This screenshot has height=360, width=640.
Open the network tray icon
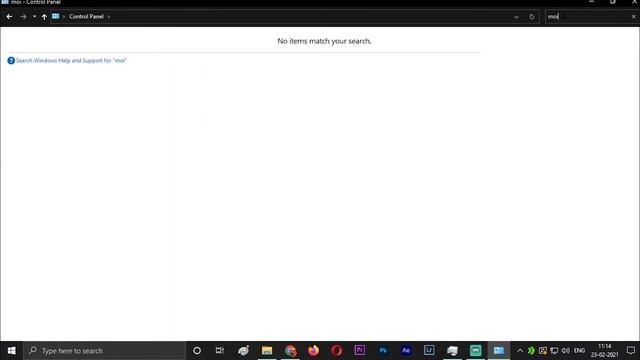(x=554, y=351)
